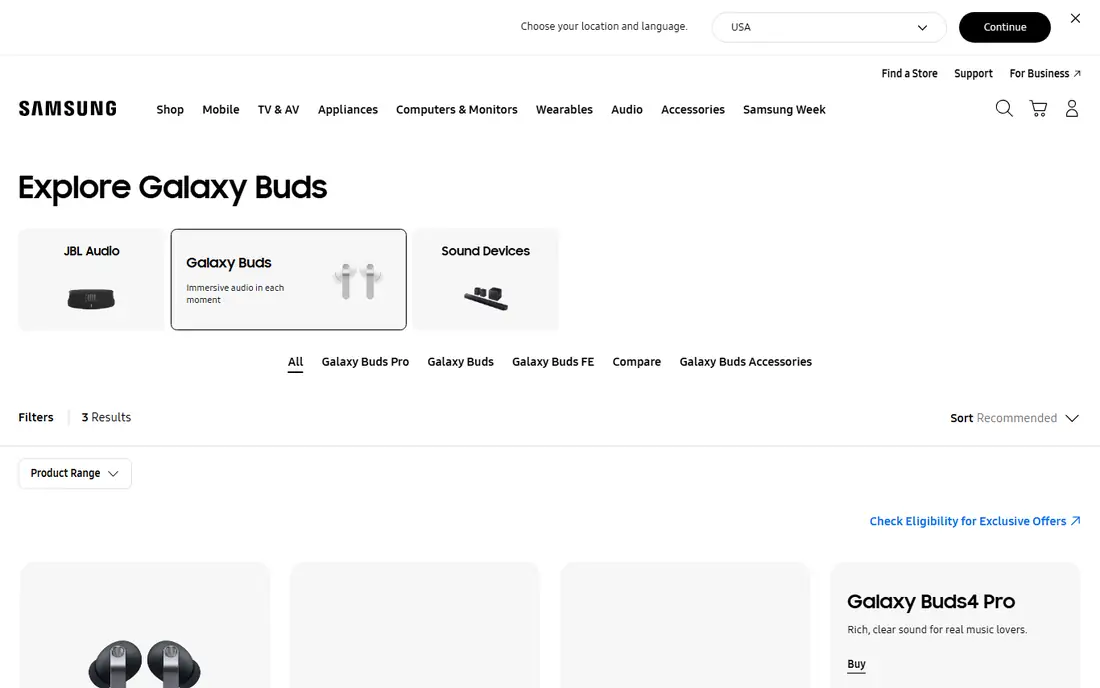Click the Filters label
Viewport: 1100px width, 688px height.
(36, 417)
